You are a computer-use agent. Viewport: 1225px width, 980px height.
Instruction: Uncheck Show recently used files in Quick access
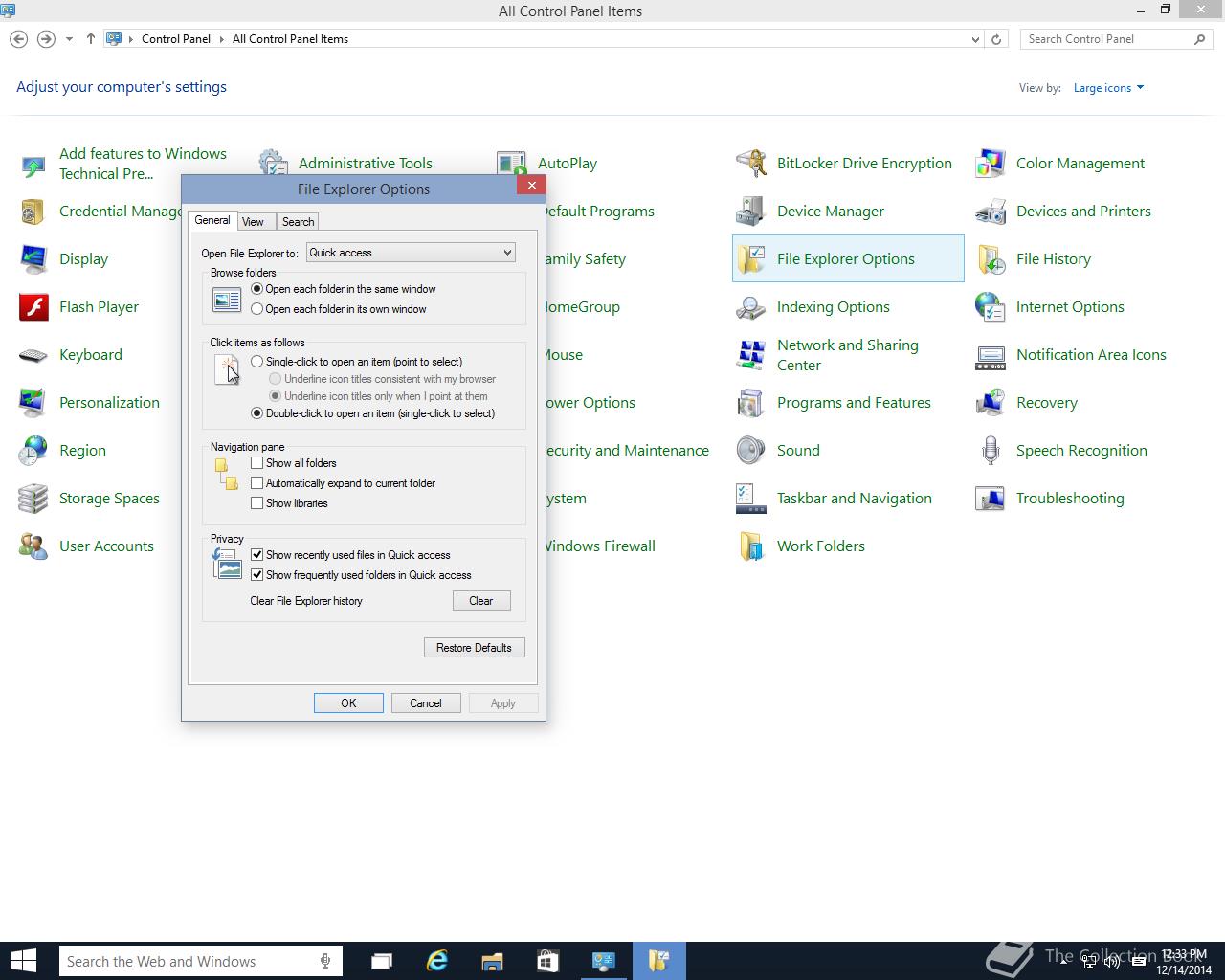tap(256, 555)
